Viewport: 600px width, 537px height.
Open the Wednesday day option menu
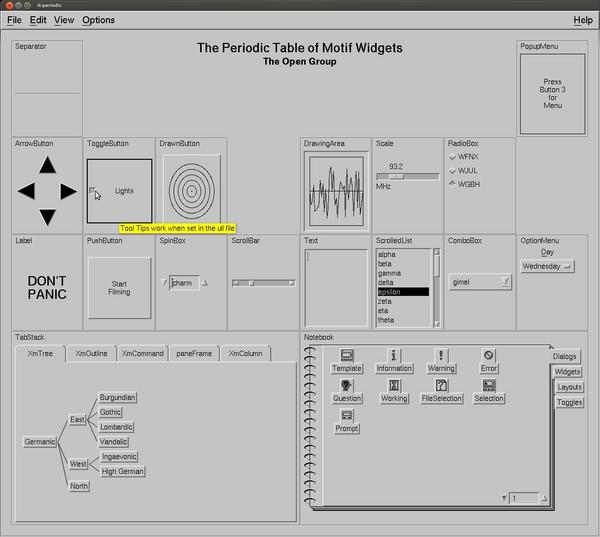pyautogui.click(x=547, y=266)
